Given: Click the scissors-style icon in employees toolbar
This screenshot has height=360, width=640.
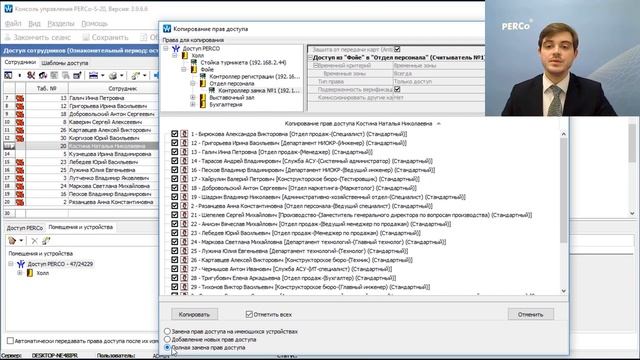Looking at the screenshot, I should coord(31,76).
